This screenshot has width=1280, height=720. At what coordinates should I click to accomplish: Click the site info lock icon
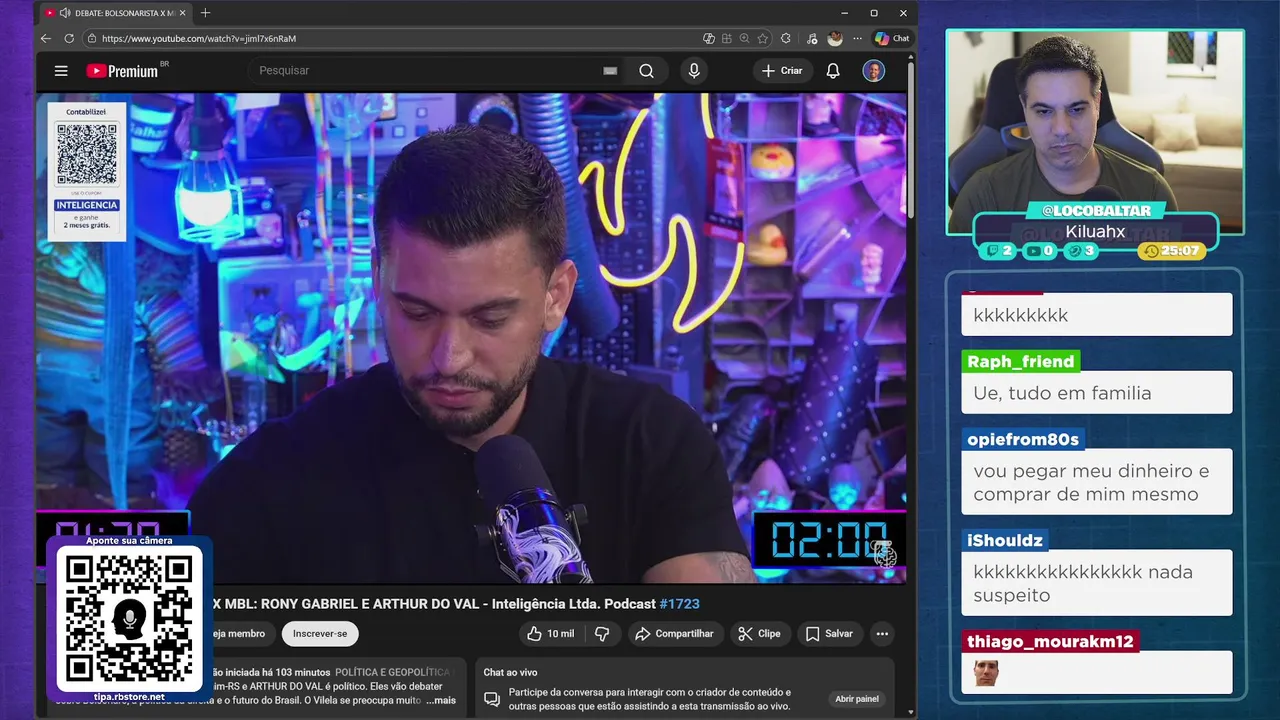(92, 38)
